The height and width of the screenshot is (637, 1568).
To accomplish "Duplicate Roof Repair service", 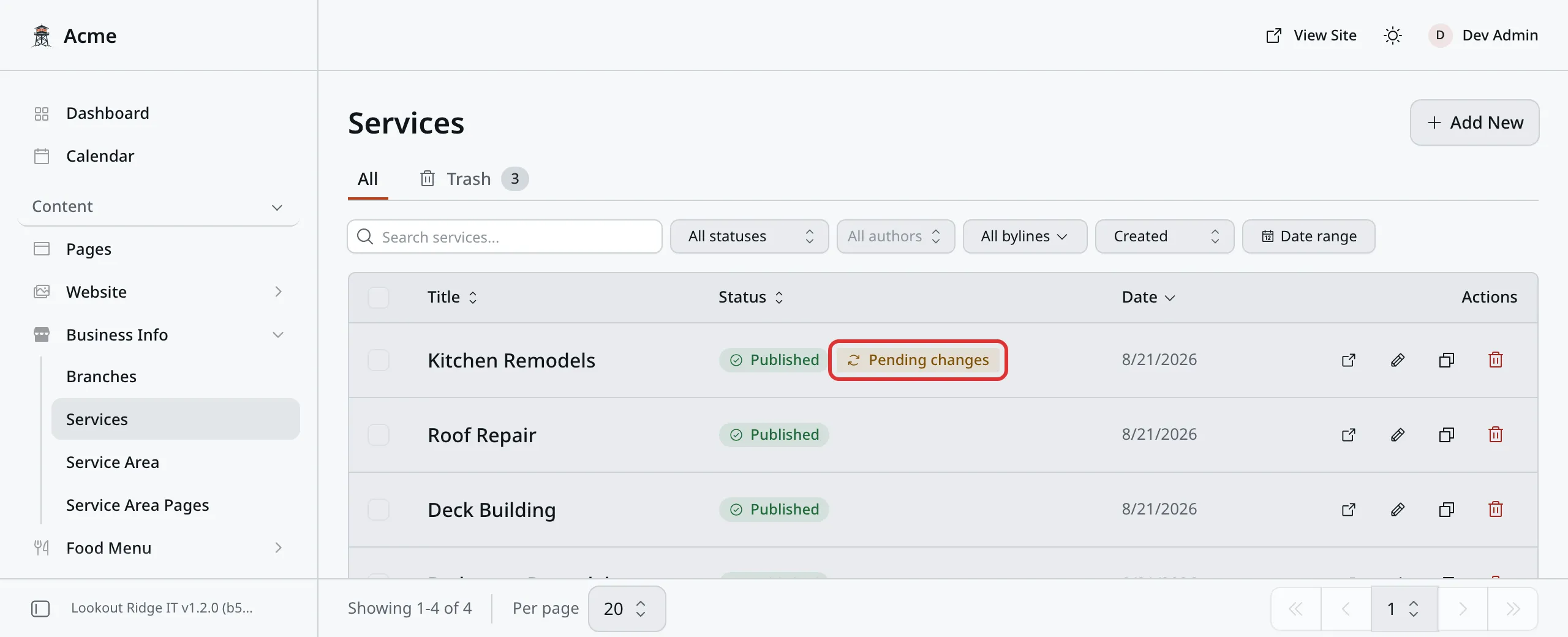I will tap(1447, 435).
